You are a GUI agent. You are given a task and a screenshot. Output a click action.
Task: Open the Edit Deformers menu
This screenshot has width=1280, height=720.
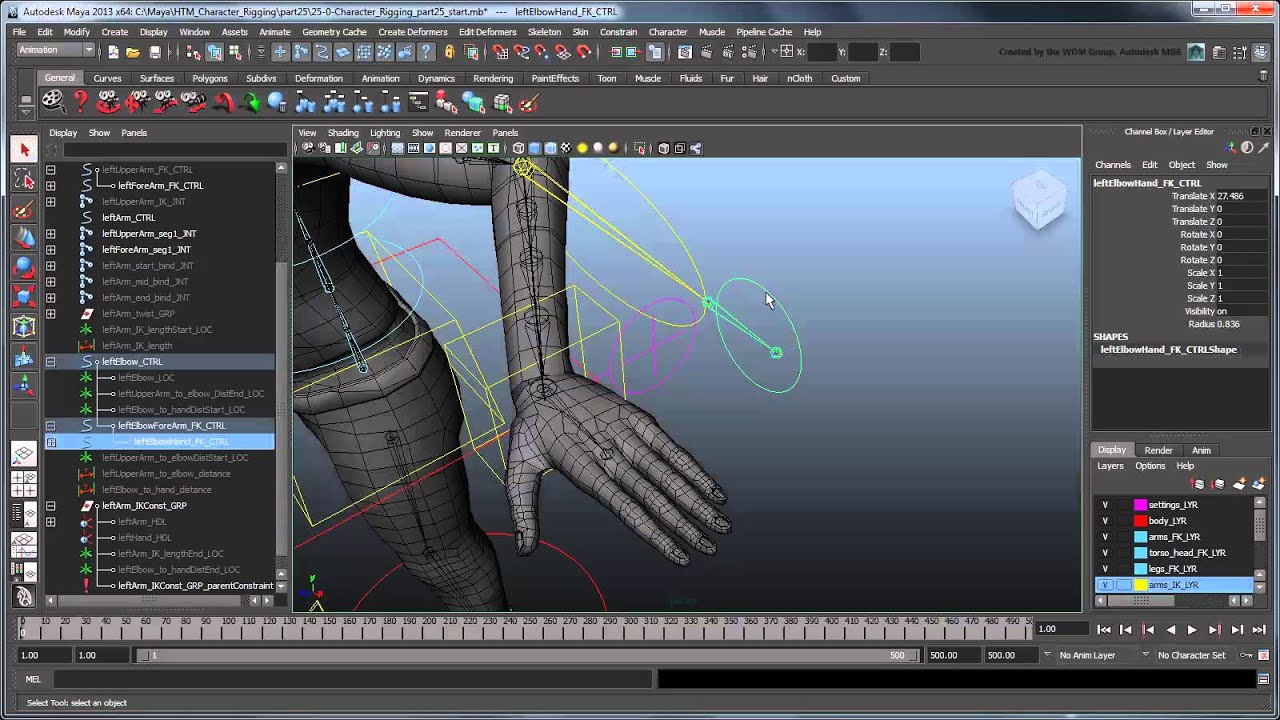[488, 32]
